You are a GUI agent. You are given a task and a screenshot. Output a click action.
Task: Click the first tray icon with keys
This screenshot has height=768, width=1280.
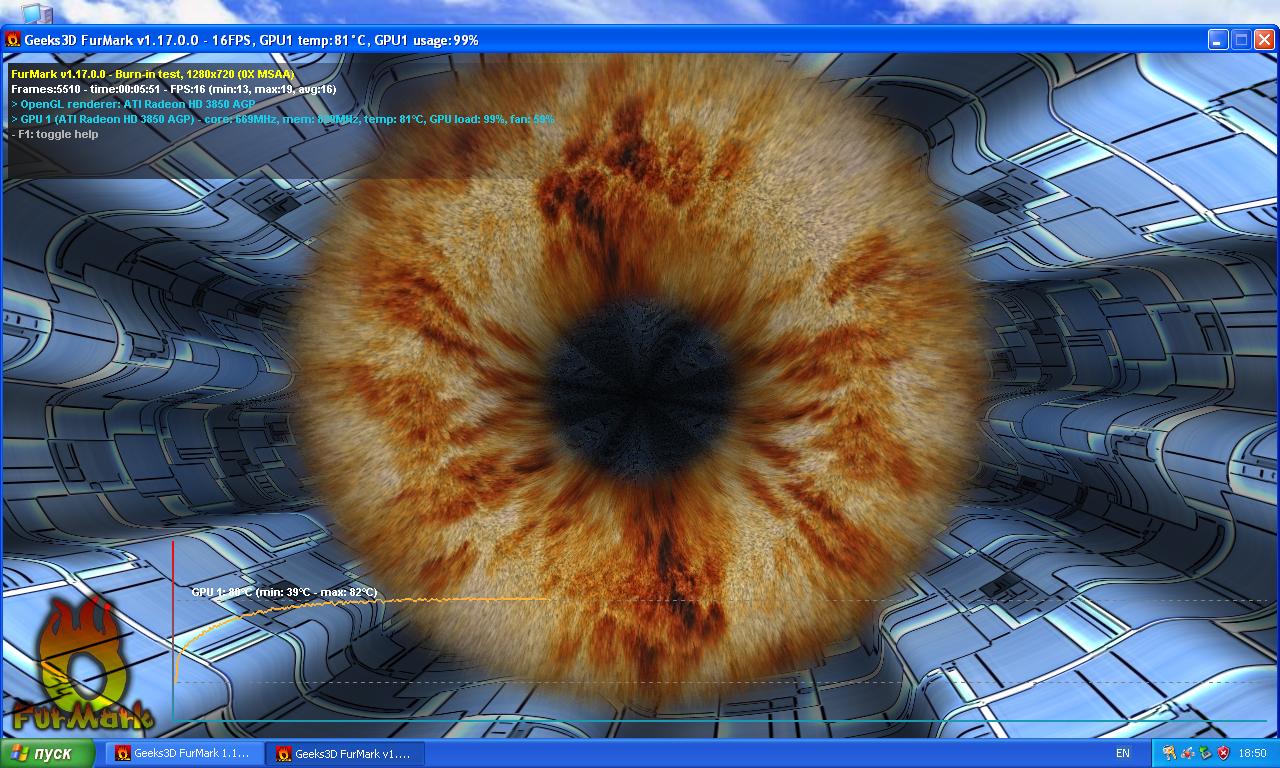click(x=1169, y=753)
